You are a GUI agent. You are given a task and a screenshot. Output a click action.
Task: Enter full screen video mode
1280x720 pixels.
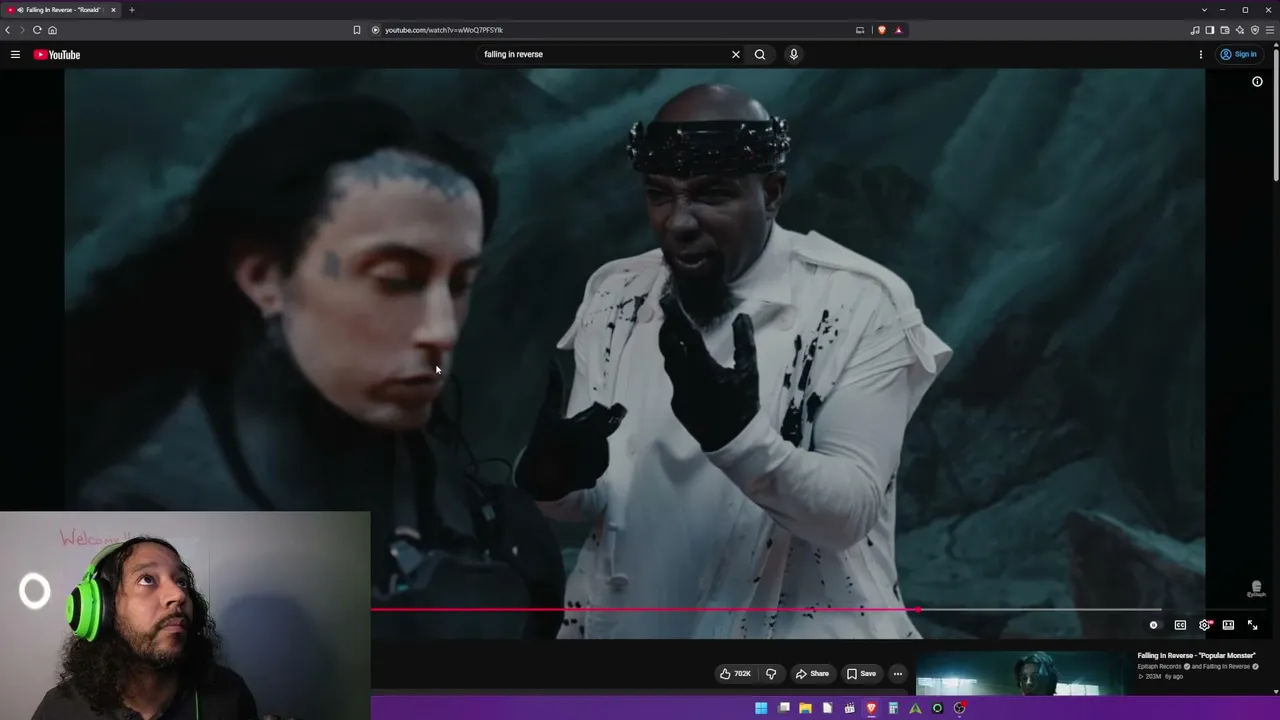click(x=1252, y=625)
